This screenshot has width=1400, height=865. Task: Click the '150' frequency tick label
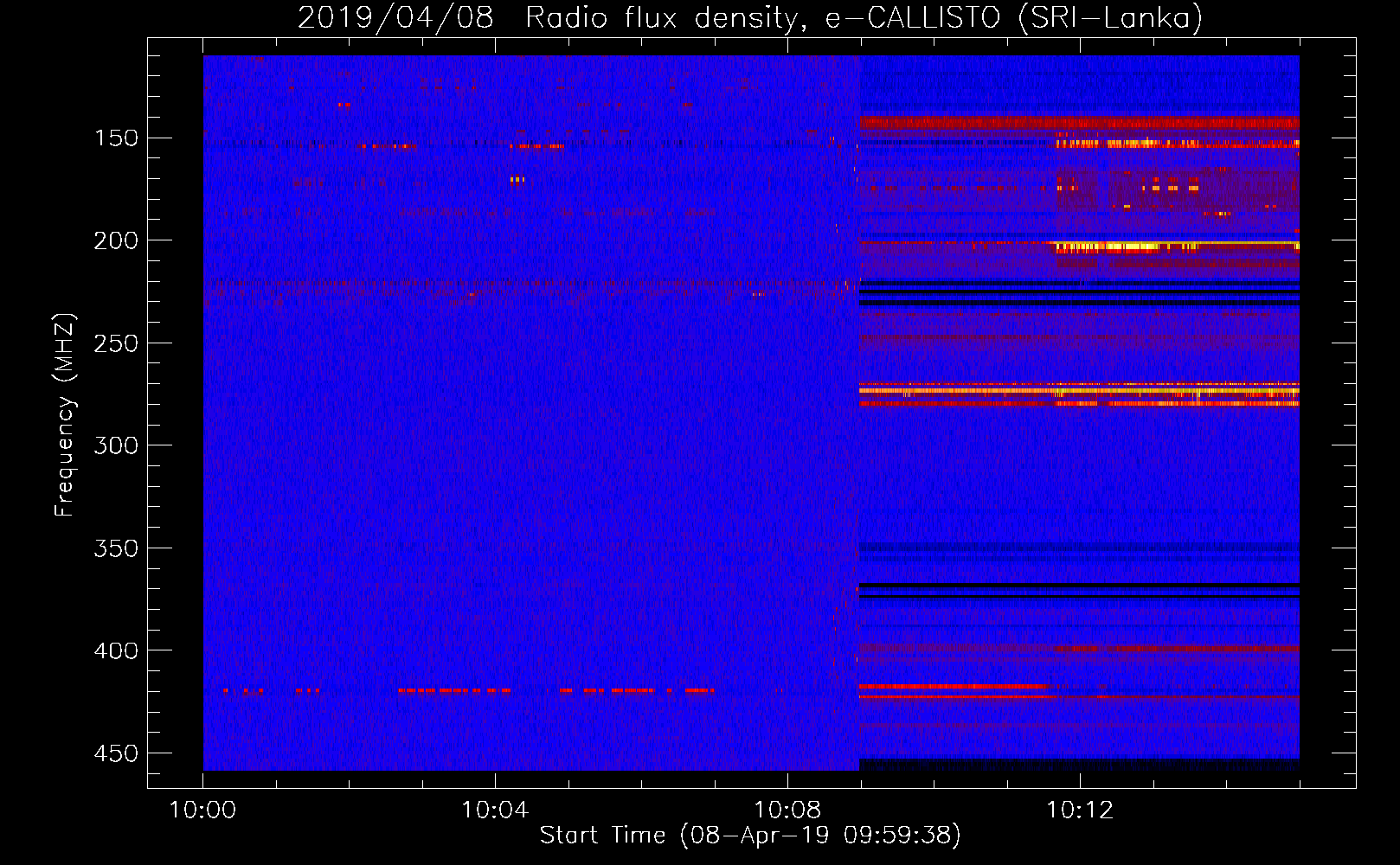pyautogui.click(x=116, y=138)
